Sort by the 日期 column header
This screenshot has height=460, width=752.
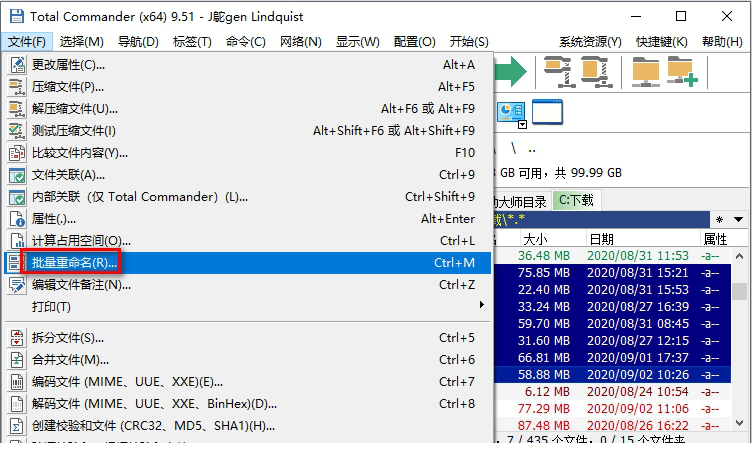[x=643, y=239]
